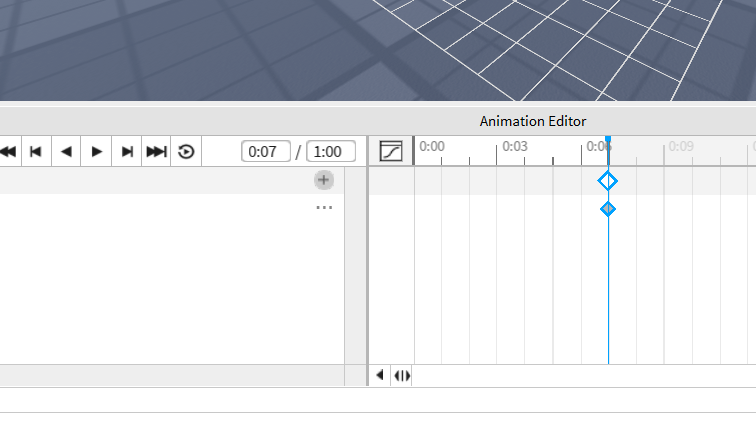Select the filled track keyframe diamond
The height and width of the screenshot is (425, 756).
(608, 209)
